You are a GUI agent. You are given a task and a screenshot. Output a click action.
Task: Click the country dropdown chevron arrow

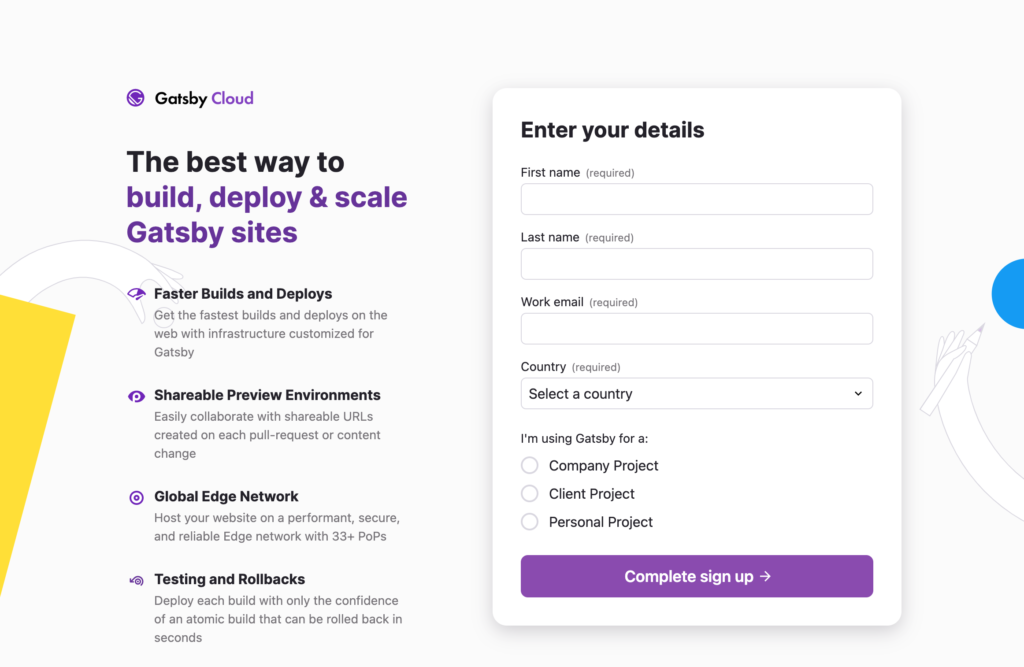coord(858,394)
